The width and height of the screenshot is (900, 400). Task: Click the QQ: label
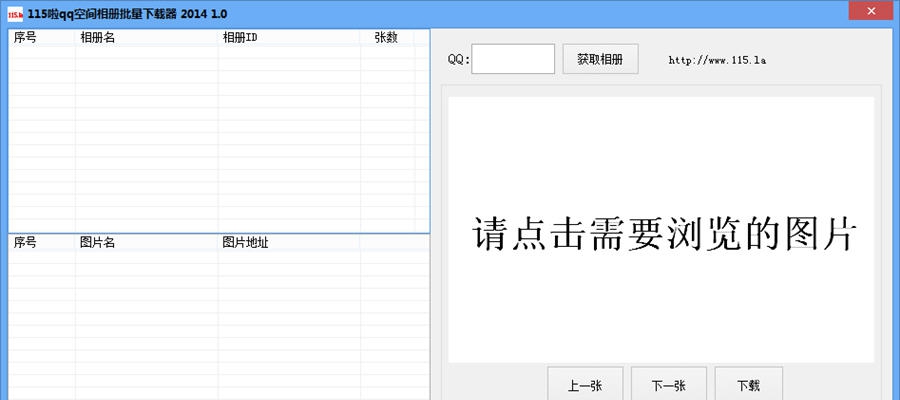click(x=459, y=60)
